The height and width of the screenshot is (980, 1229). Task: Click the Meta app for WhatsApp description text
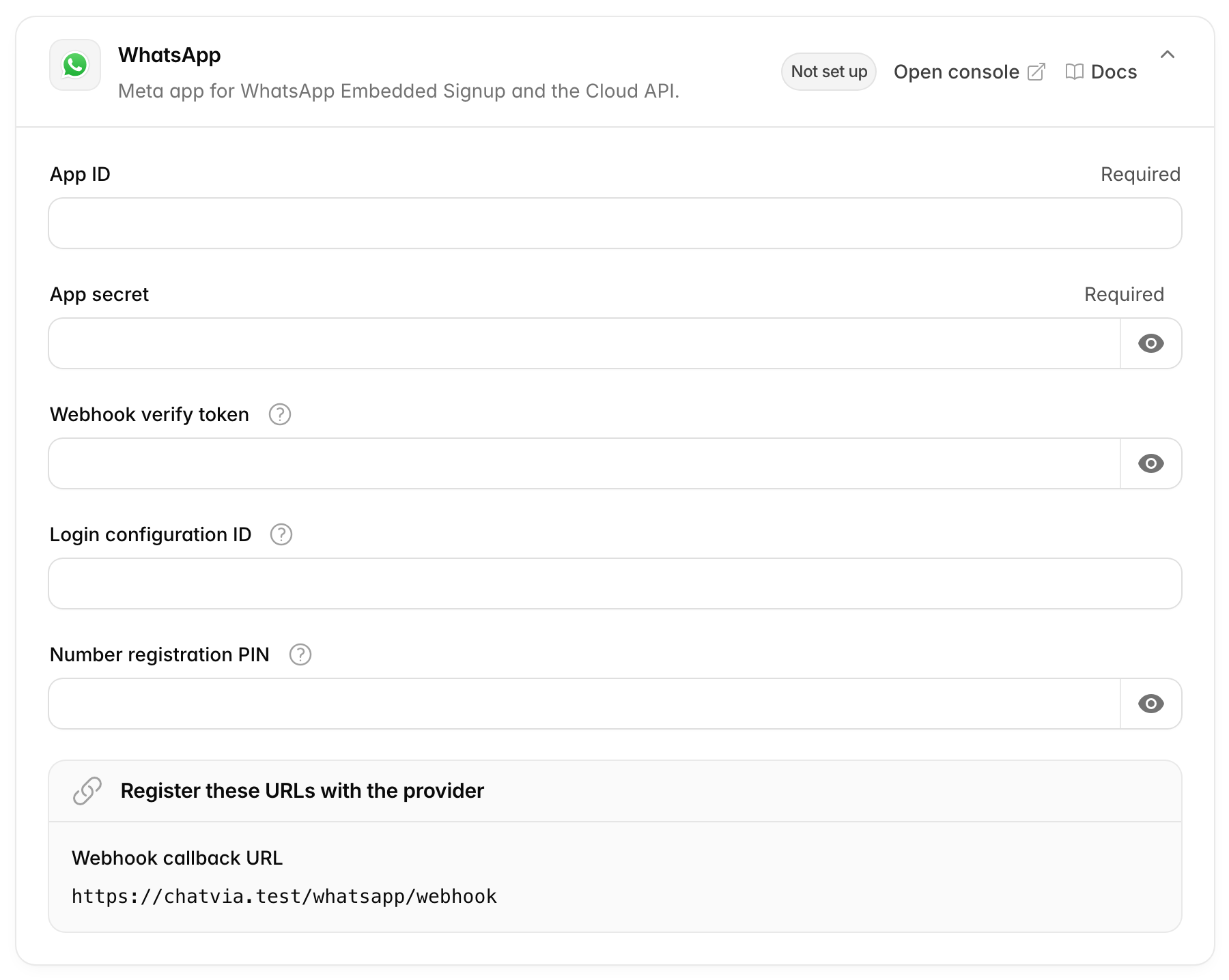click(399, 91)
